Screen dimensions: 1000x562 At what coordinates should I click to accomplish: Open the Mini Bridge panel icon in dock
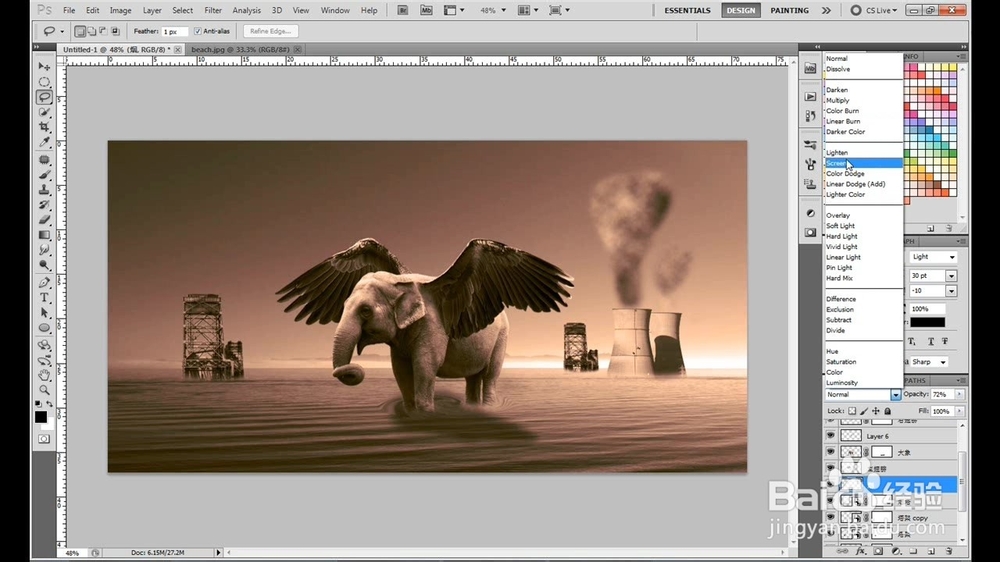pyautogui.click(x=810, y=68)
